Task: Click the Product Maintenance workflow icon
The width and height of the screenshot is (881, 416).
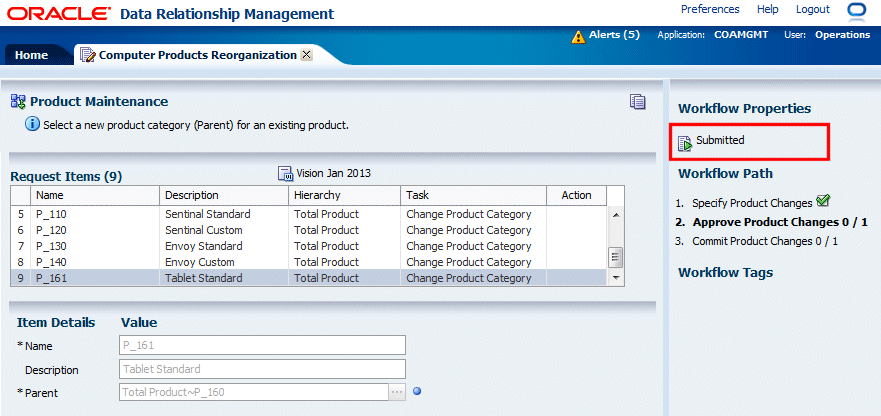Action: click(18, 101)
